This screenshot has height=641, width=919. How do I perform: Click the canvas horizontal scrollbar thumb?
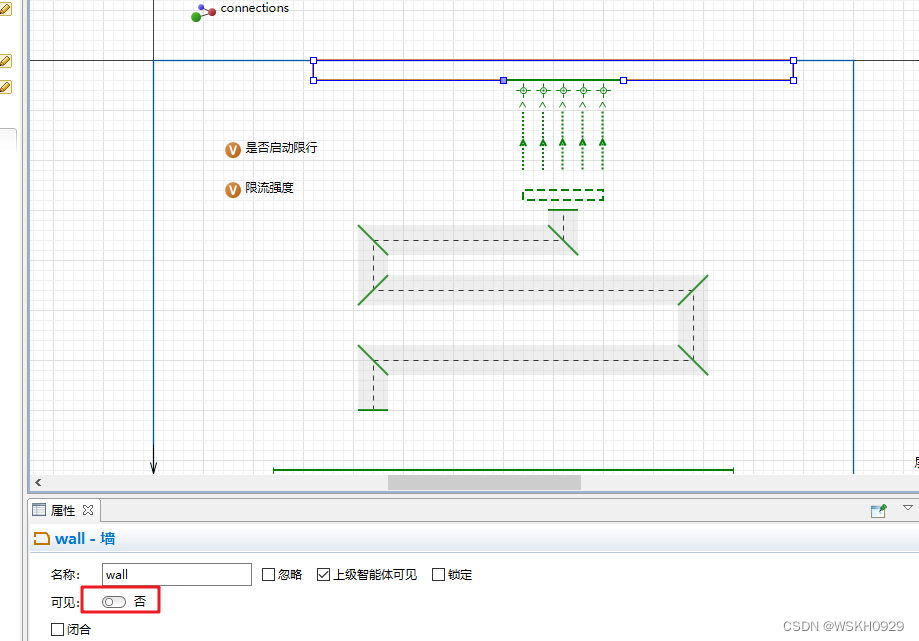pos(484,482)
